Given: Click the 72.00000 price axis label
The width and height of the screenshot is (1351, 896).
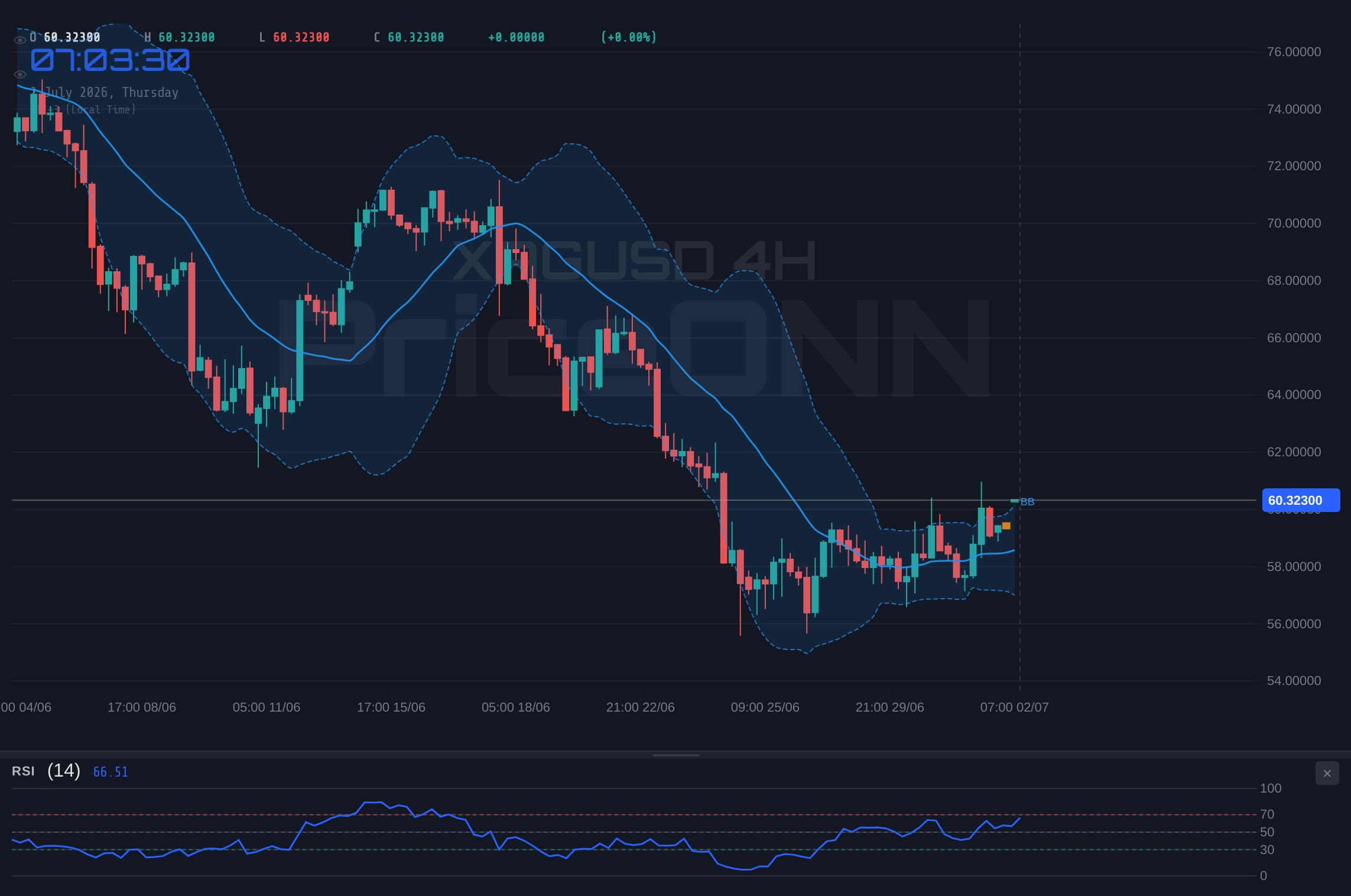Looking at the screenshot, I should pyautogui.click(x=1294, y=166).
